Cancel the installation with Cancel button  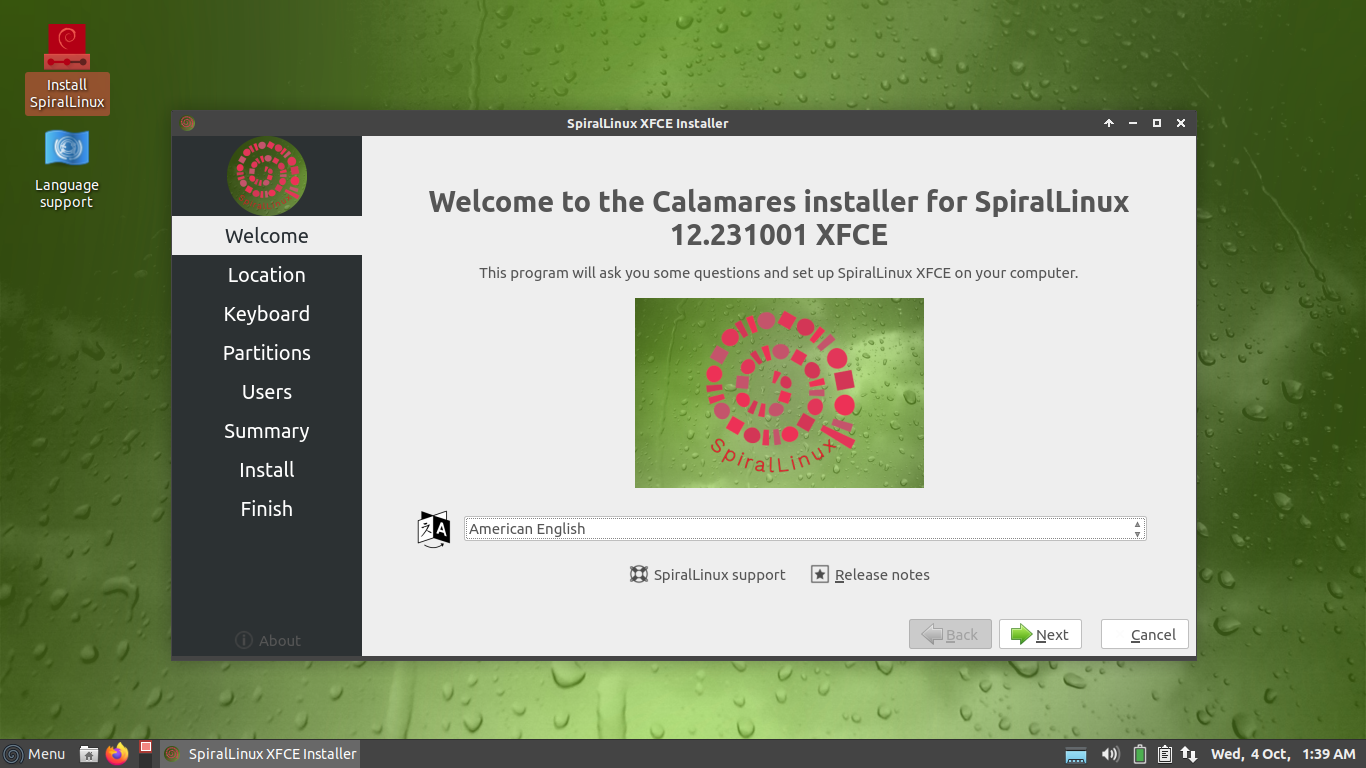(1145, 634)
